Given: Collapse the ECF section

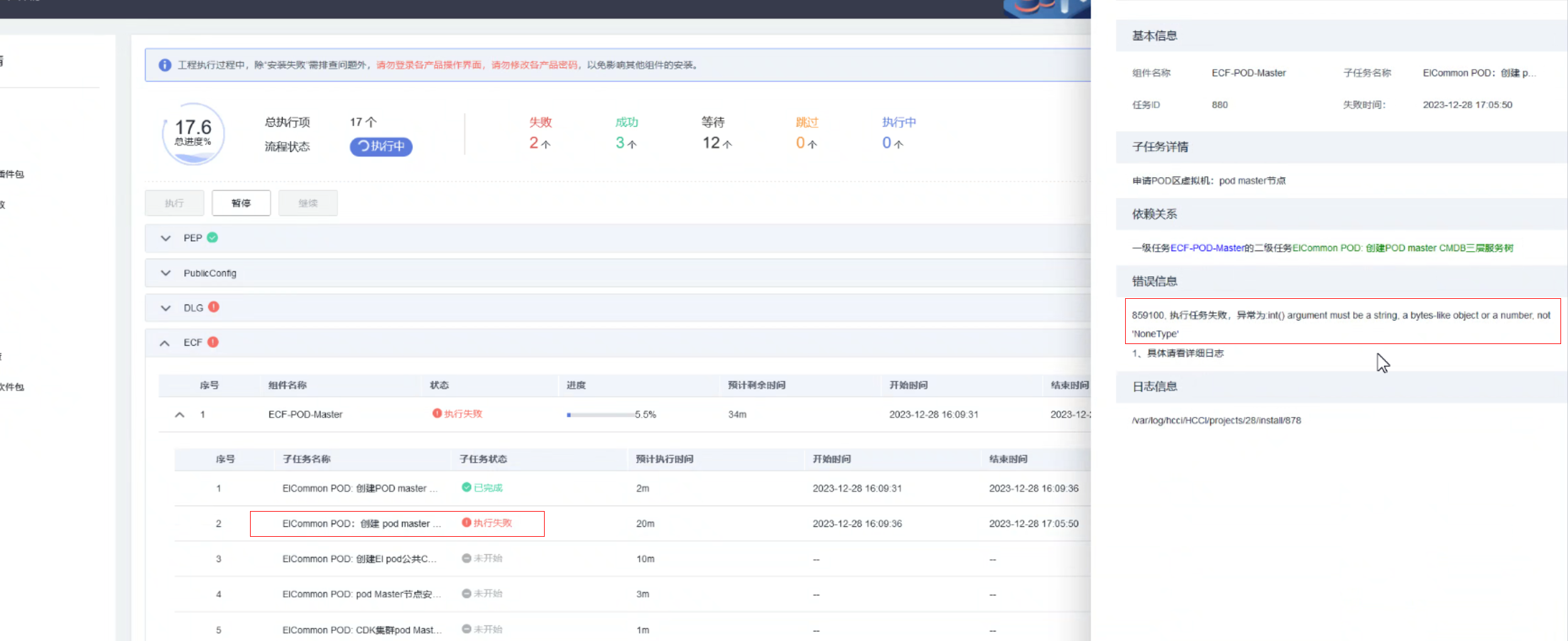Looking at the screenshot, I should [x=165, y=343].
